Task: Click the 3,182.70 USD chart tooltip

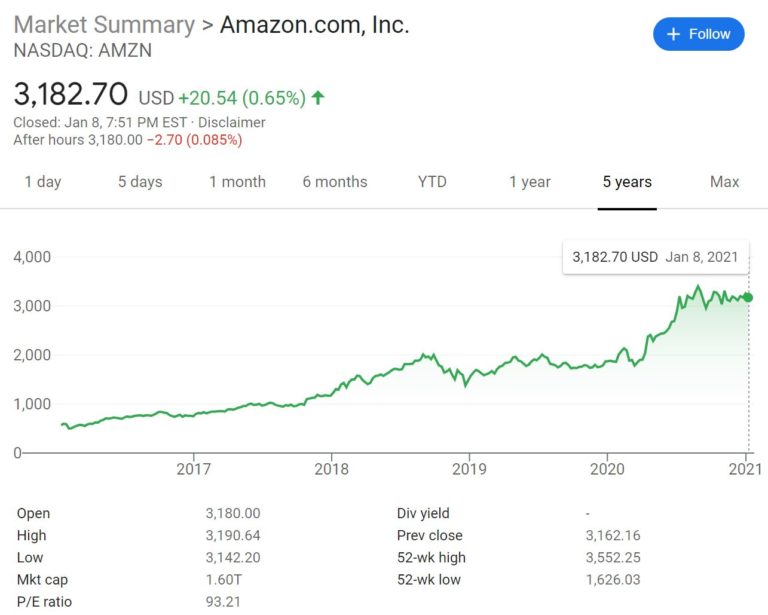Action: (655, 257)
